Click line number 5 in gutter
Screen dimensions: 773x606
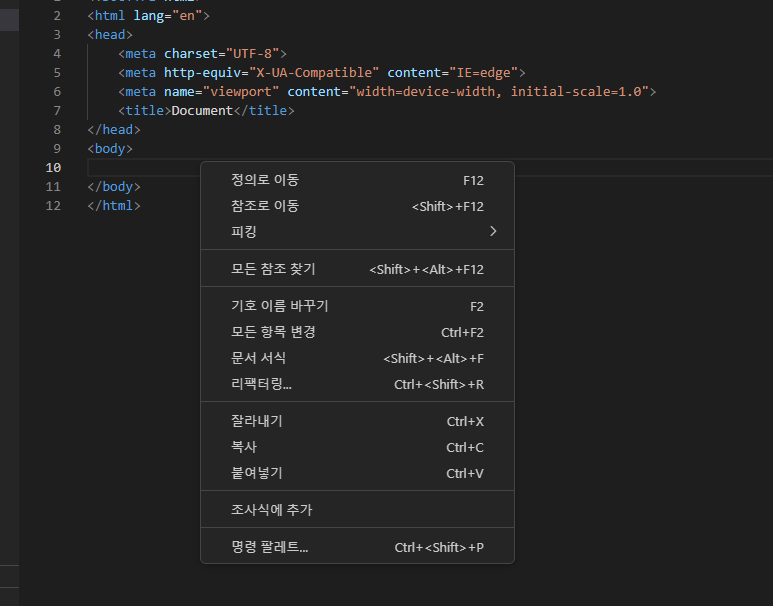pos(57,72)
